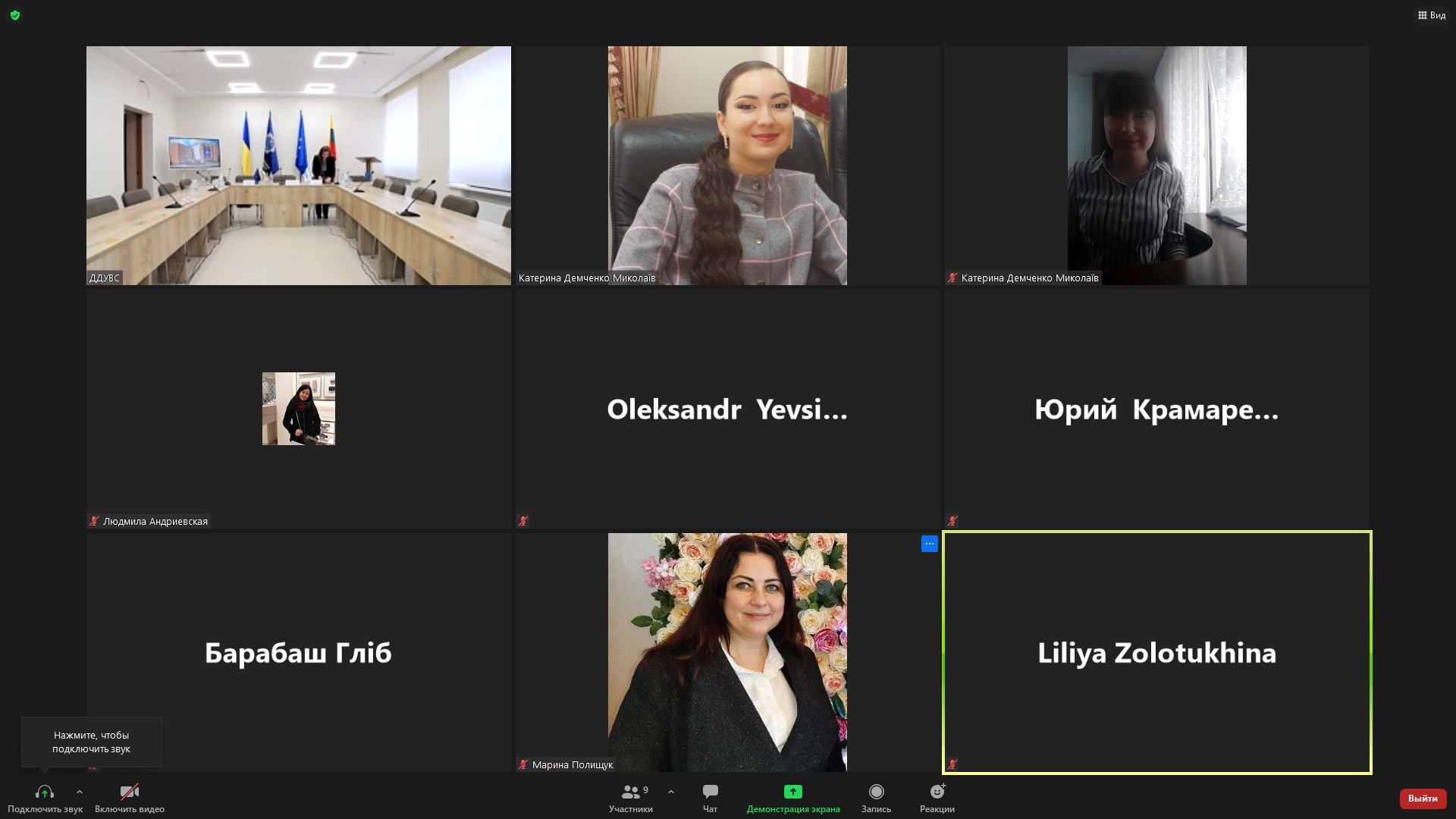Click the Нажмите, чтобы подключить звук tooltip
1456x819 pixels.
[92, 742]
